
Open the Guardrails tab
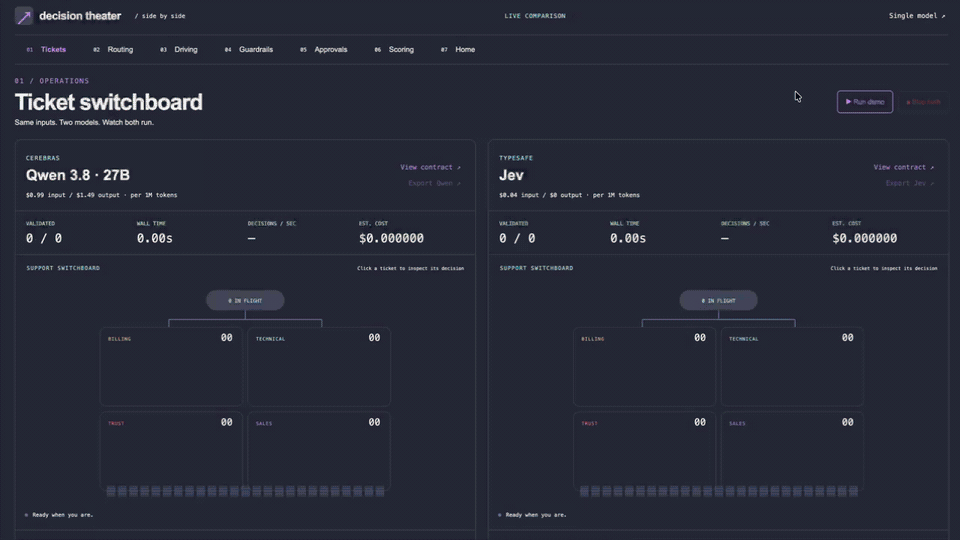[249, 50]
